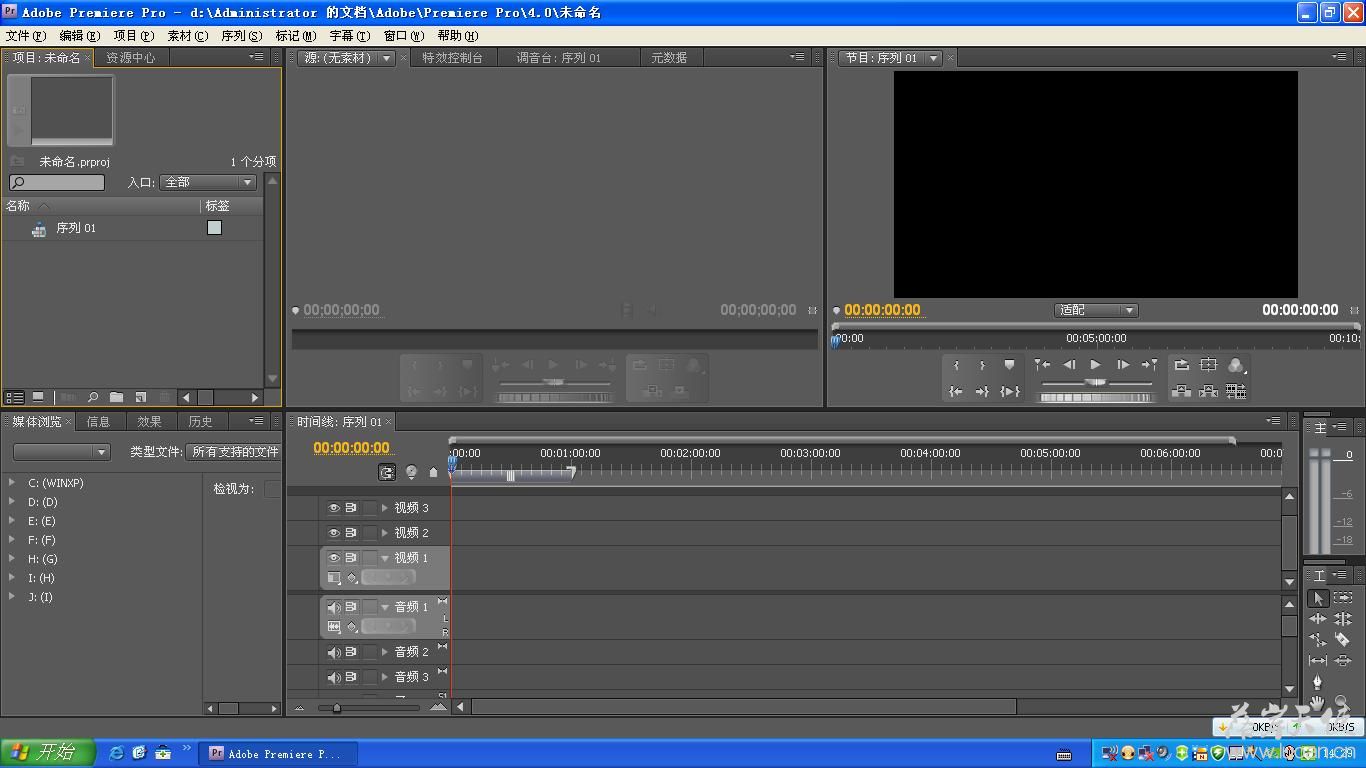Open the 入口 全部 dropdown

208,182
